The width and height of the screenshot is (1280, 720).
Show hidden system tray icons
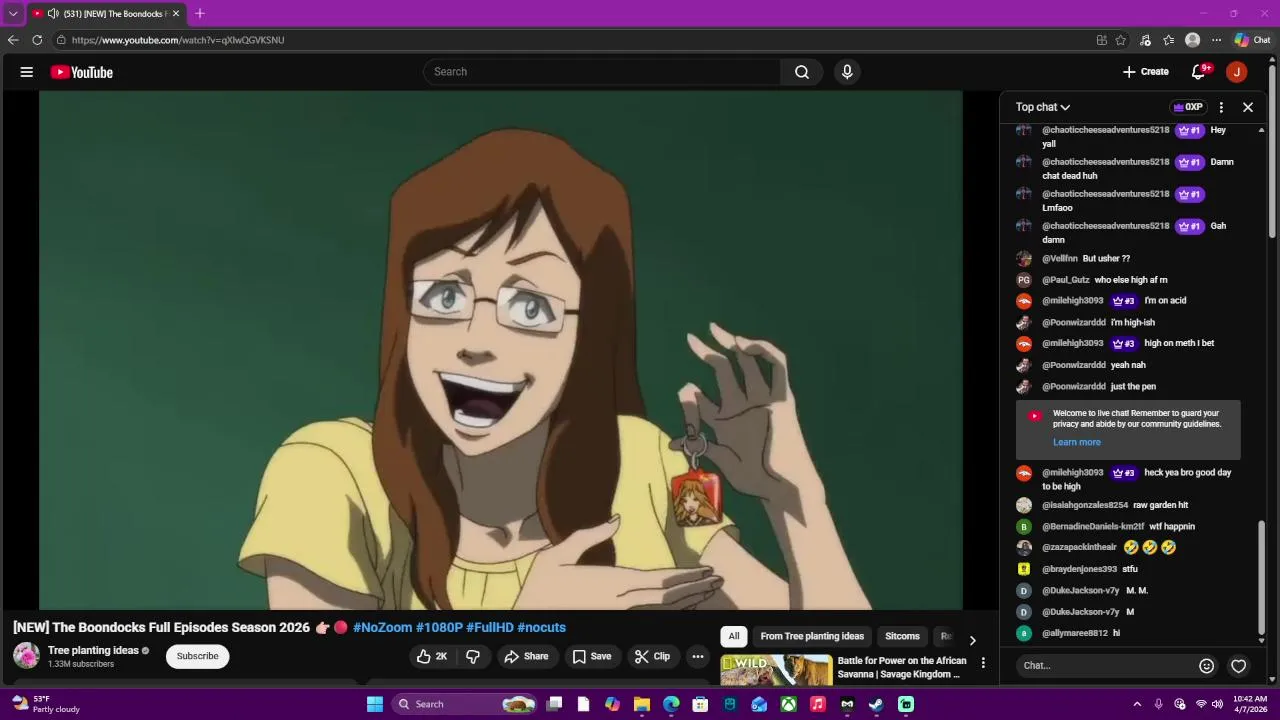coord(1137,704)
